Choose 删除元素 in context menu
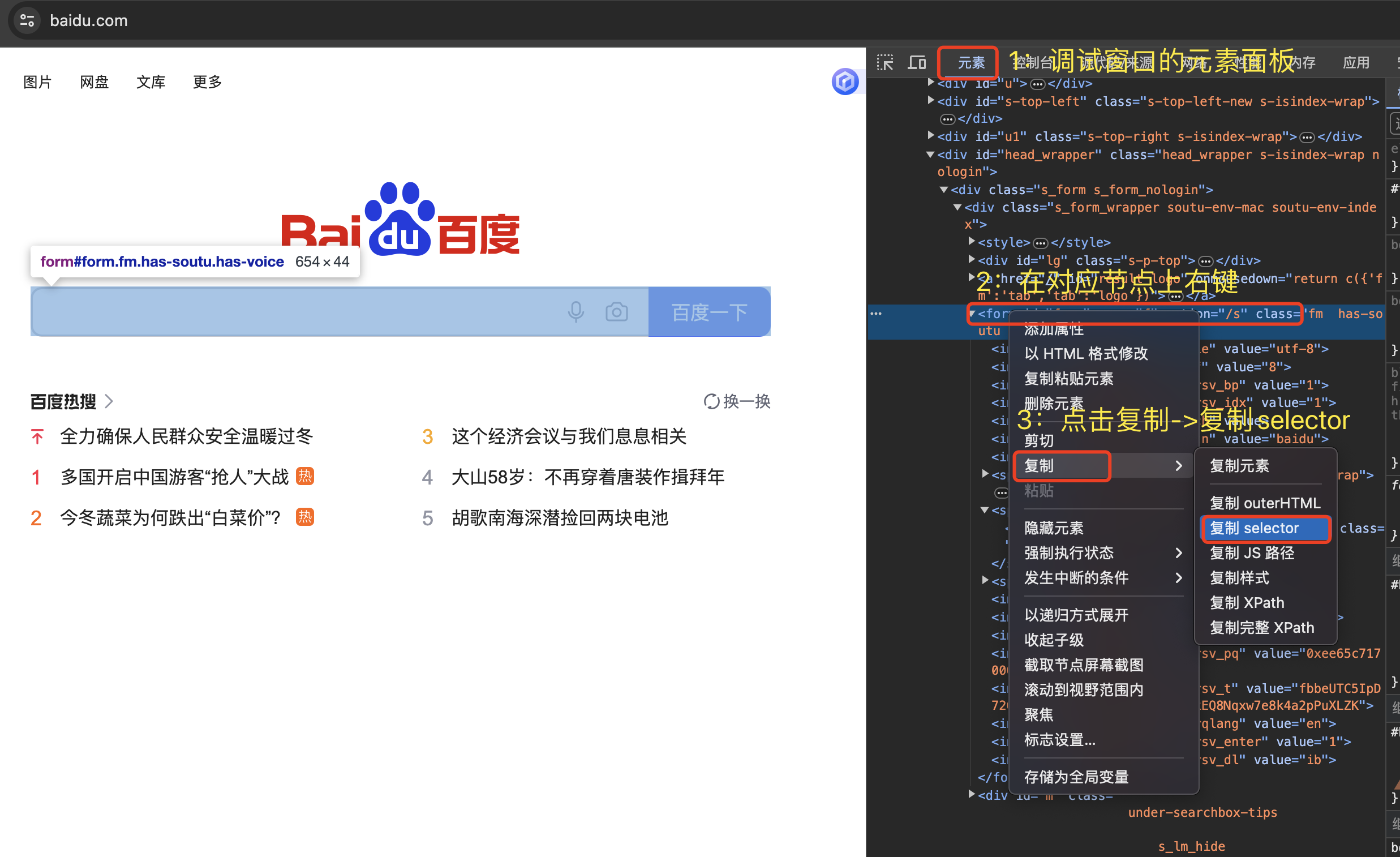Screen dimensions: 1400x857 [1103, 404]
